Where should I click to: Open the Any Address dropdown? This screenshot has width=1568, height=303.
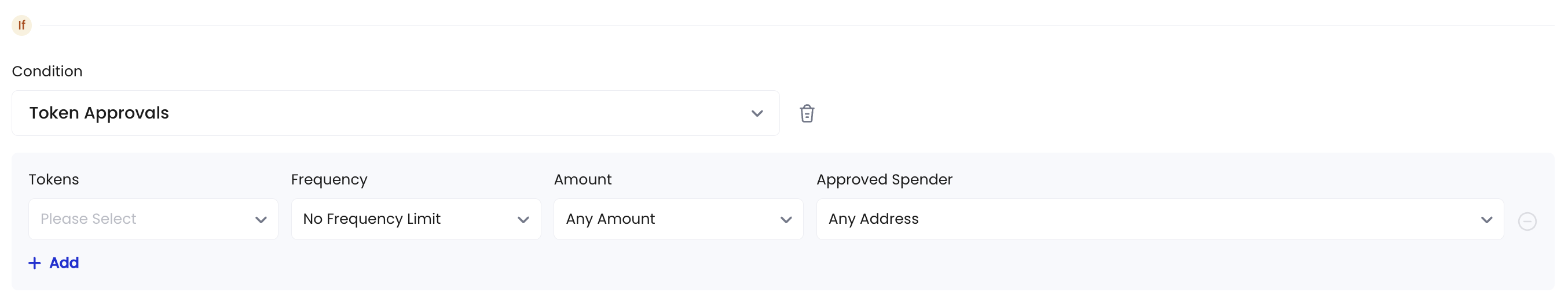click(1160, 219)
